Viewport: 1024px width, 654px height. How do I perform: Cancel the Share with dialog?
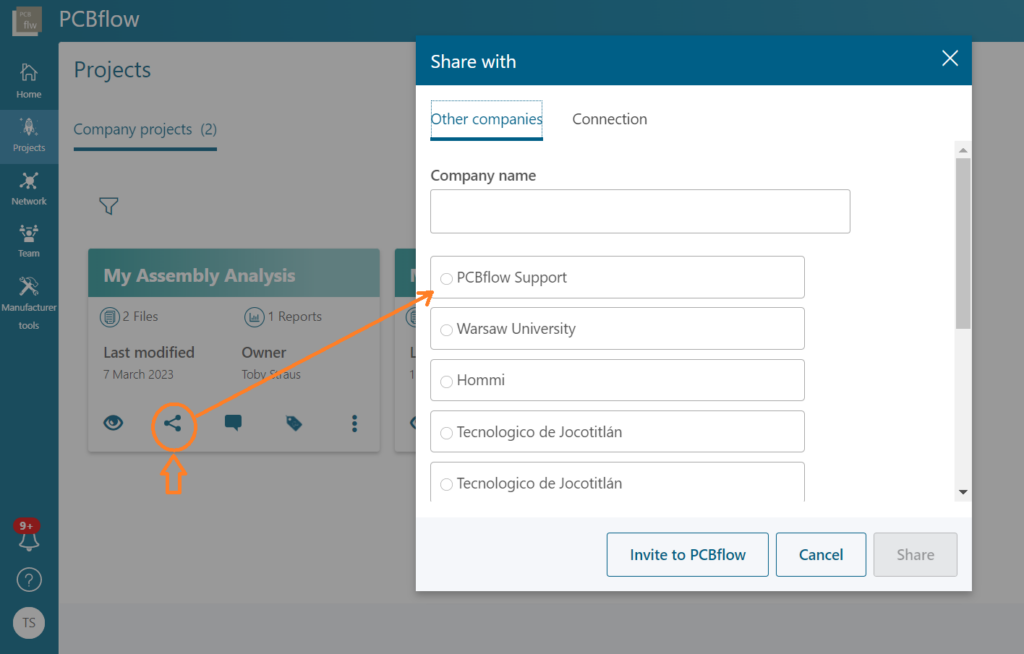click(x=821, y=555)
